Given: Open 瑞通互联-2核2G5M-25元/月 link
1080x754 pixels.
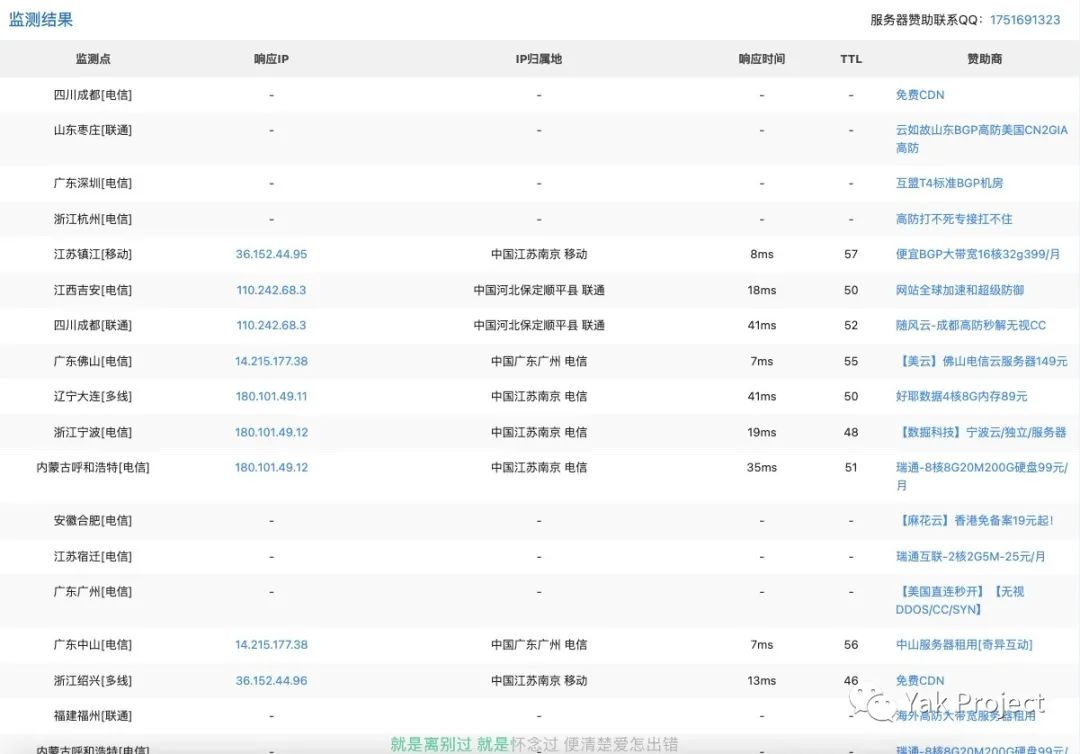Looking at the screenshot, I should (x=970, y=556).
